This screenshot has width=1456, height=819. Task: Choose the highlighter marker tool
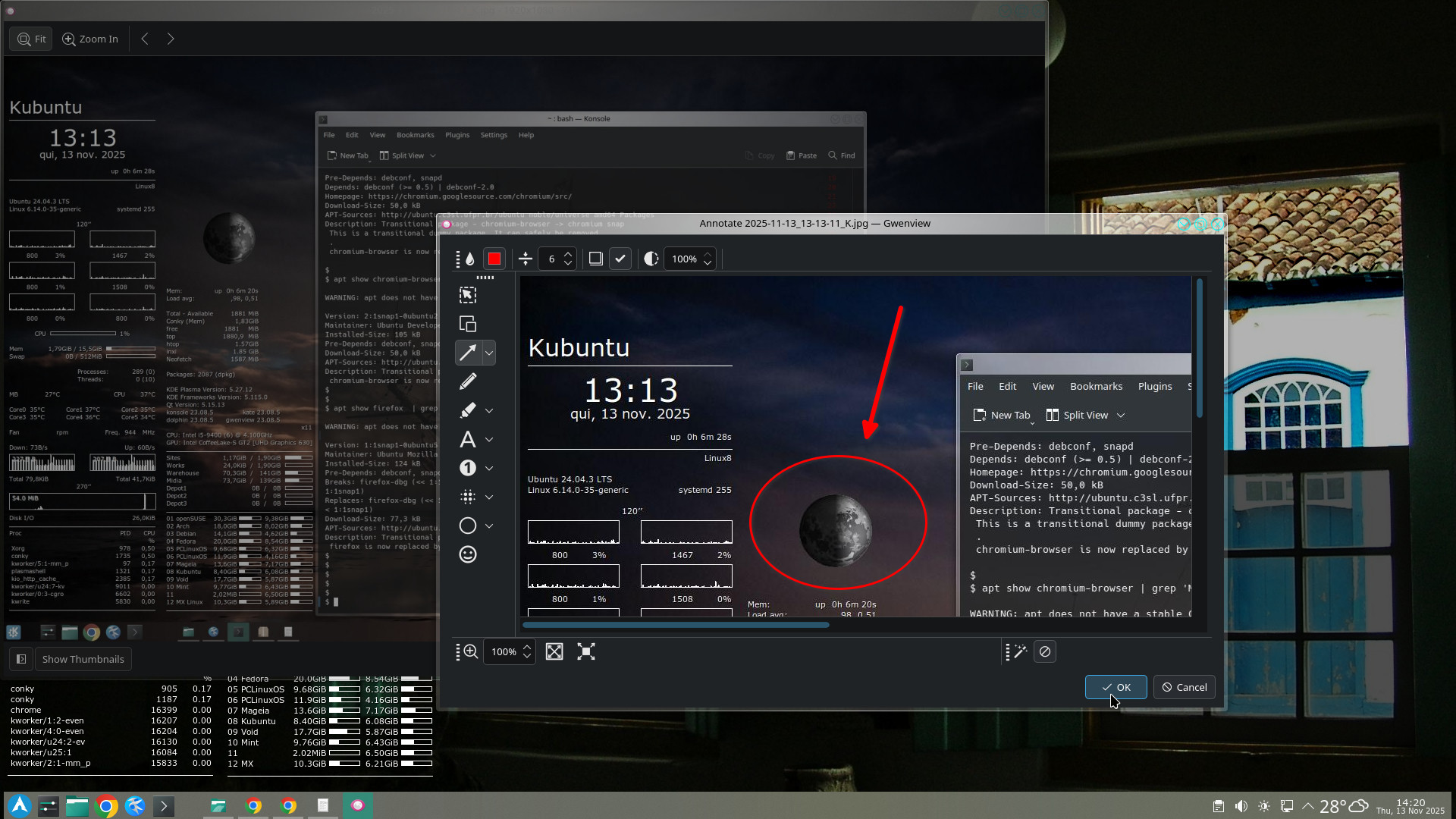[468, 410]
